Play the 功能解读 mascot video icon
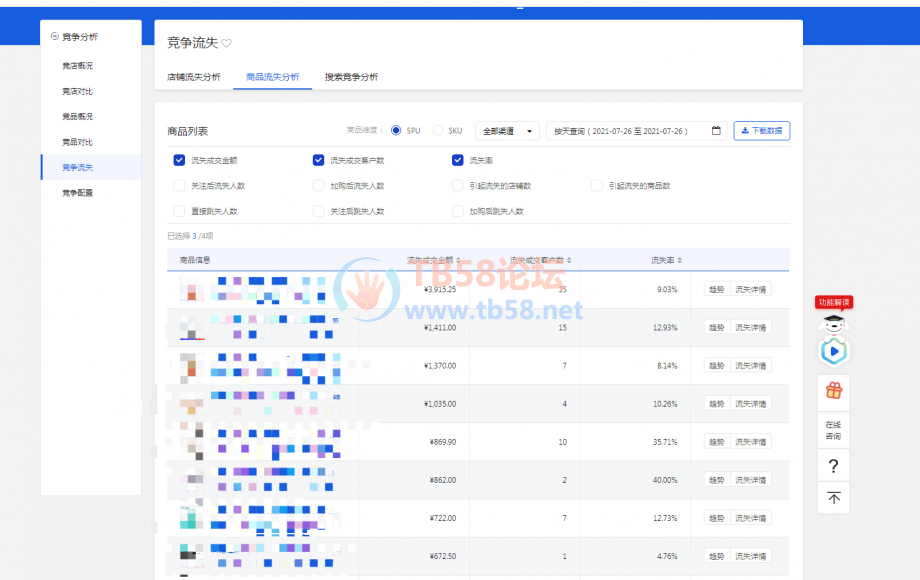This screenshot has height=580, width=920. pyautogui.click(x=833, y=351)
